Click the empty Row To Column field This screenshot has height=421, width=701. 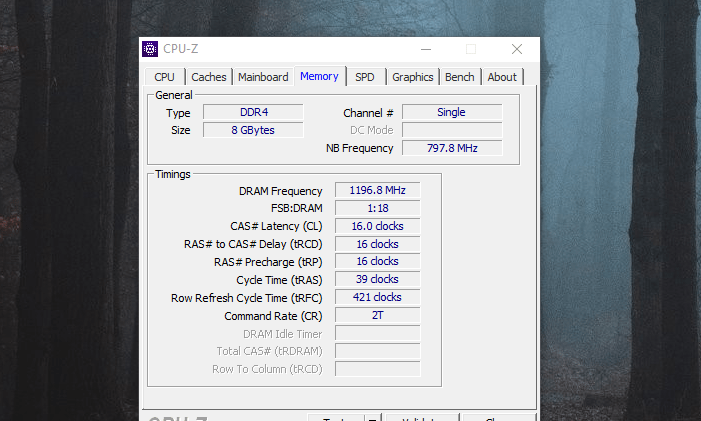click(x=378, y=369)
